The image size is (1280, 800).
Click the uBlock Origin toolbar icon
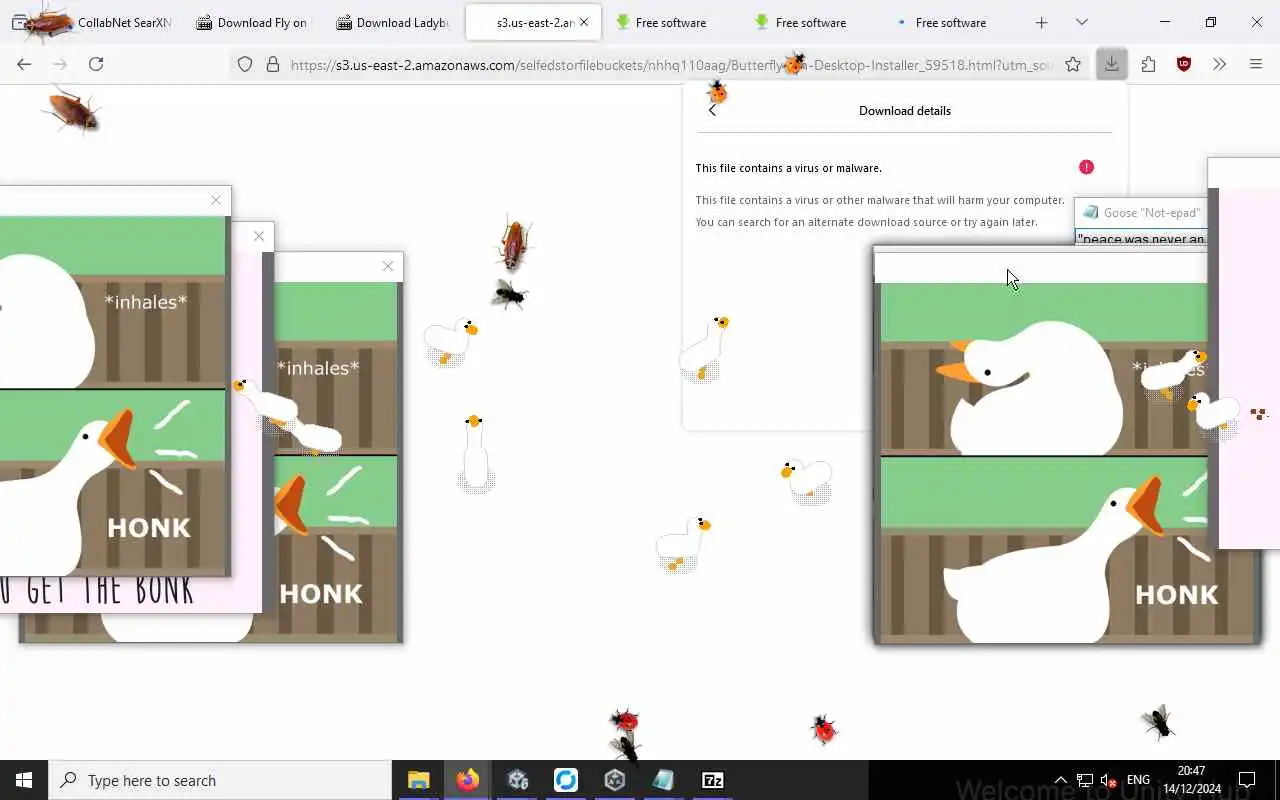pyautogui.click(x=1184, y=64)
